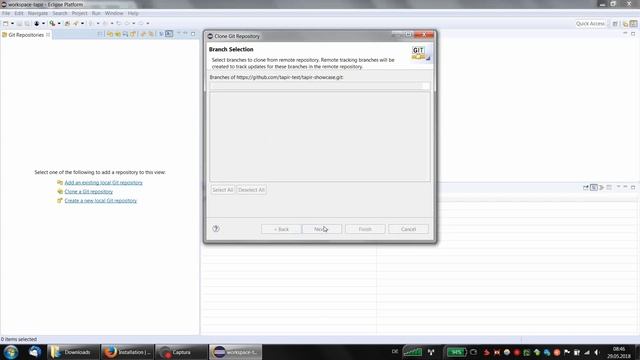
Task: Cancel the Clone Git Repository dialog
Action: (409, 229)
